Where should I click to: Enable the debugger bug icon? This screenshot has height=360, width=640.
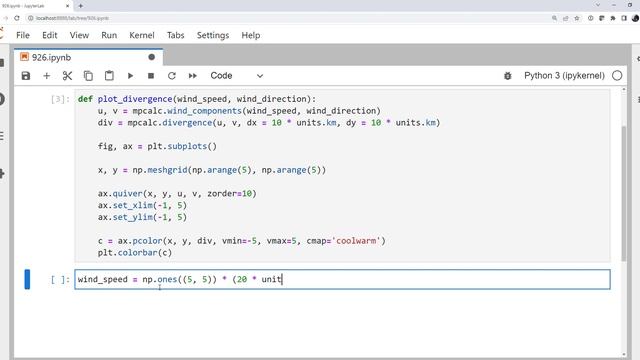507,76
